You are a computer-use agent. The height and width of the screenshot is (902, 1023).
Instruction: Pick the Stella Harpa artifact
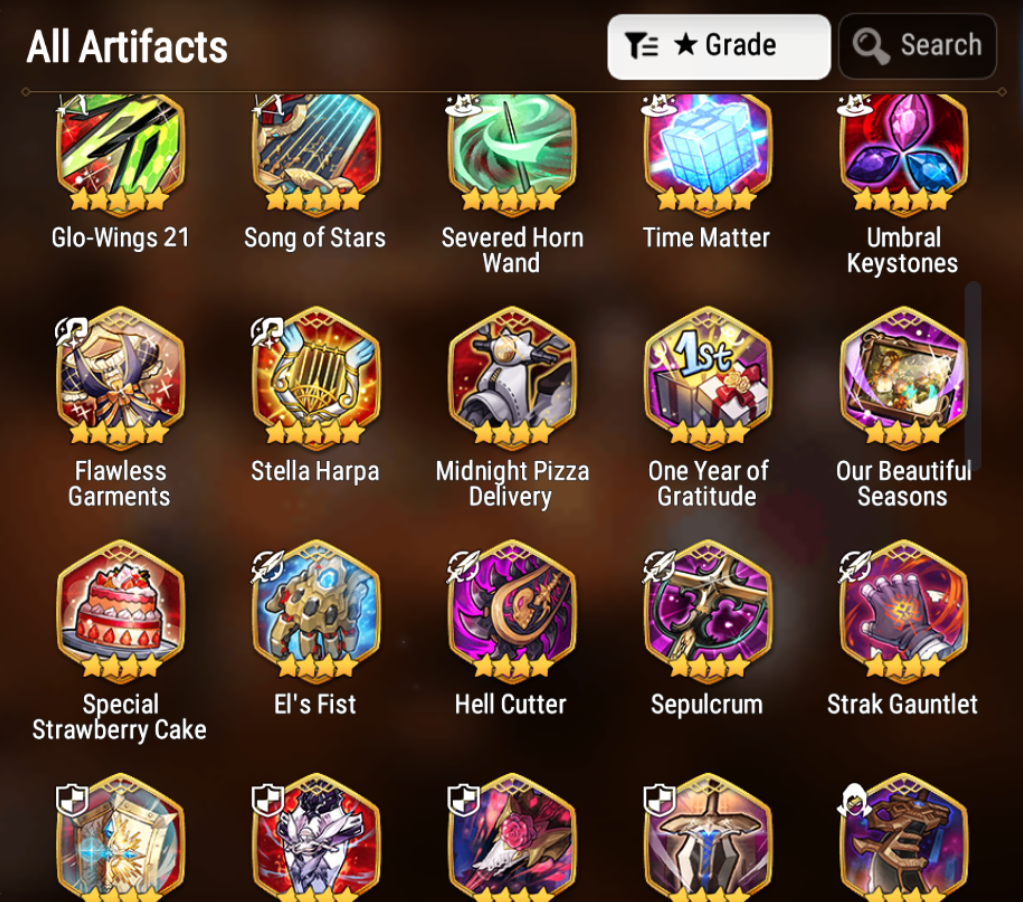point(316,378)
